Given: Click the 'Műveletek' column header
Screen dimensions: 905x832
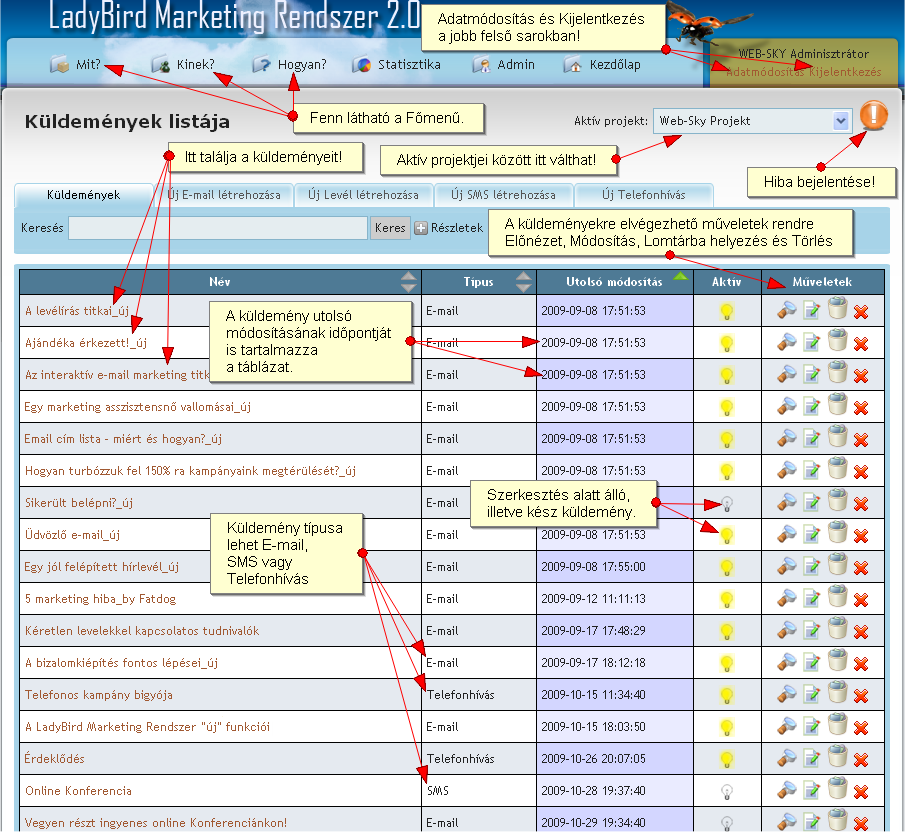Looking at the screenshot, I should pyautogui.click(x=822, y=282).
